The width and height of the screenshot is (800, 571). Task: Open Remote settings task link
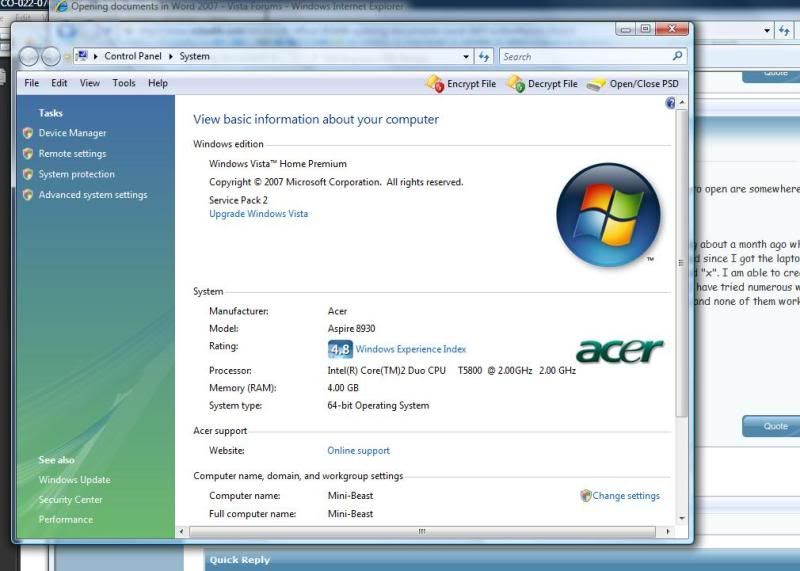tap(72, 154)
